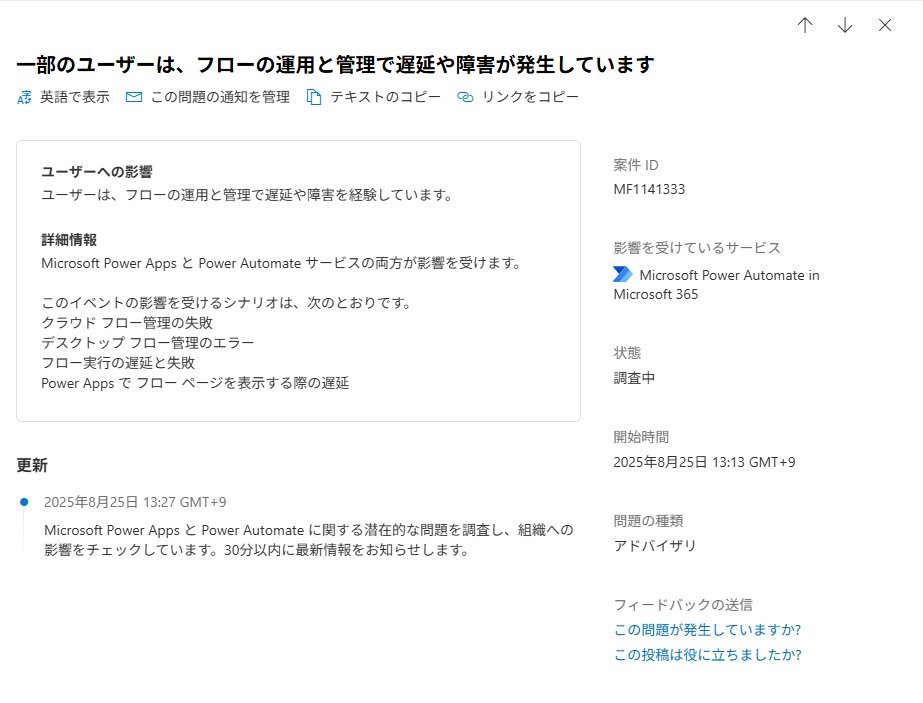Click update timestamp 2025年8月25日 13:27 GMT+9

135,502
